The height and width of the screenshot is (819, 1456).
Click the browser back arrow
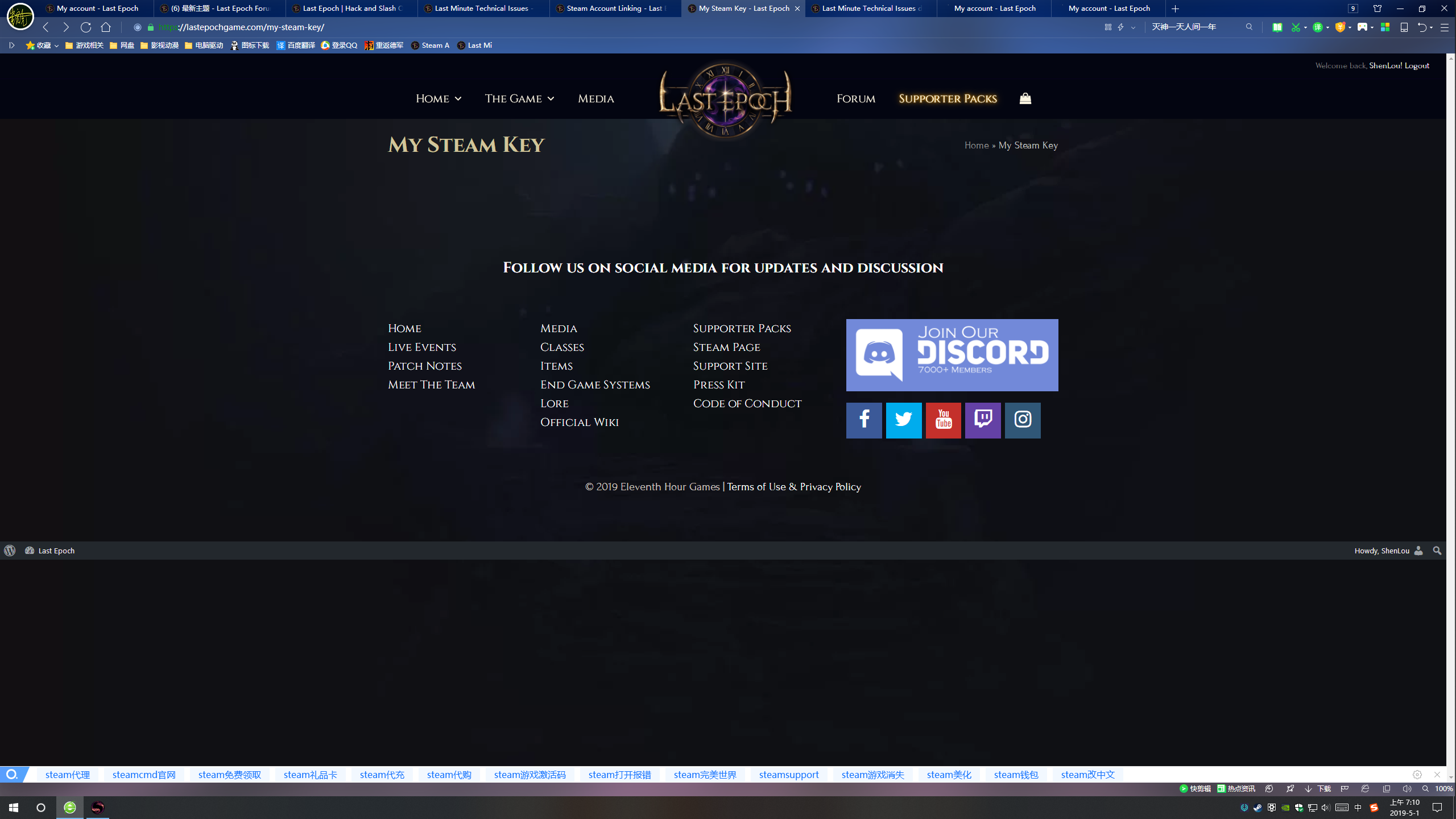(46, 27)
